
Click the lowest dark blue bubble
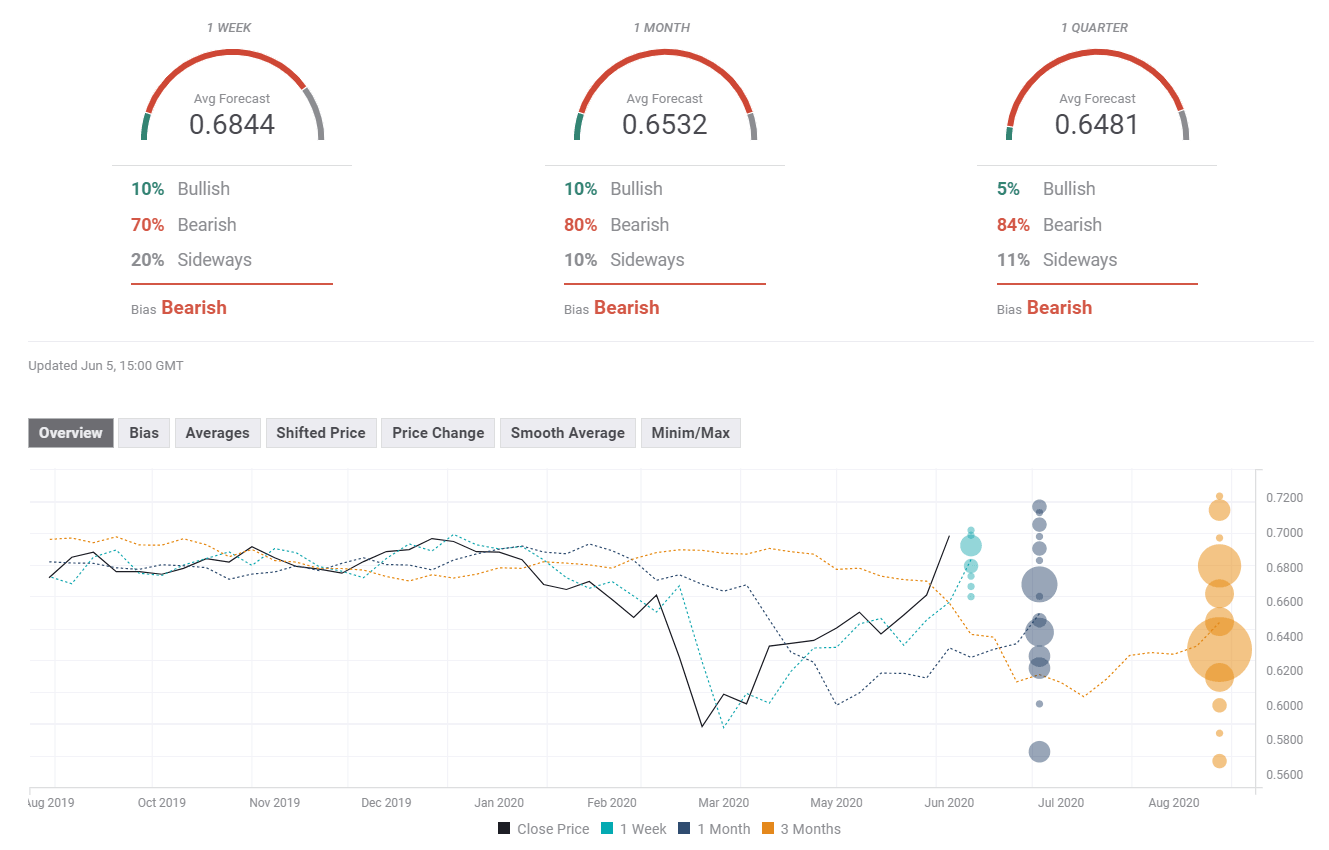point(1039,752)
